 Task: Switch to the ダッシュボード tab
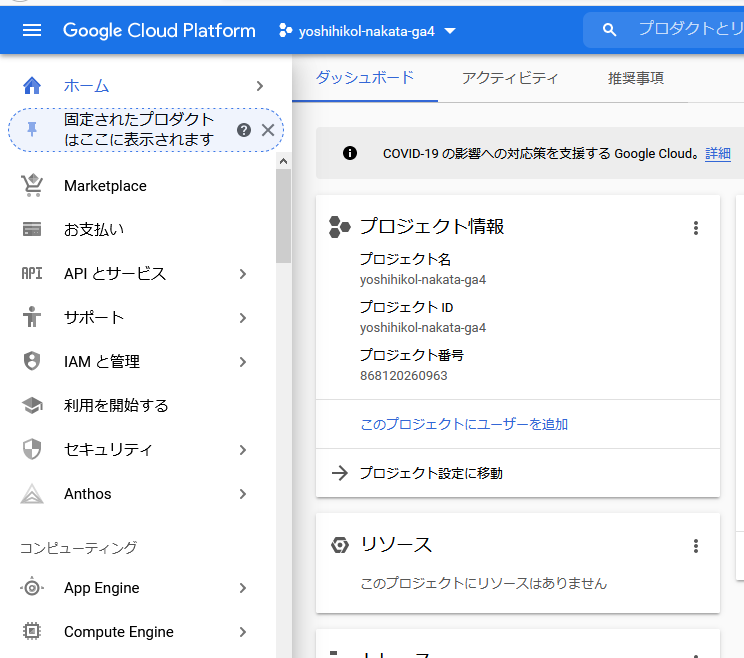pyautogui.click(x=365, y=78)
